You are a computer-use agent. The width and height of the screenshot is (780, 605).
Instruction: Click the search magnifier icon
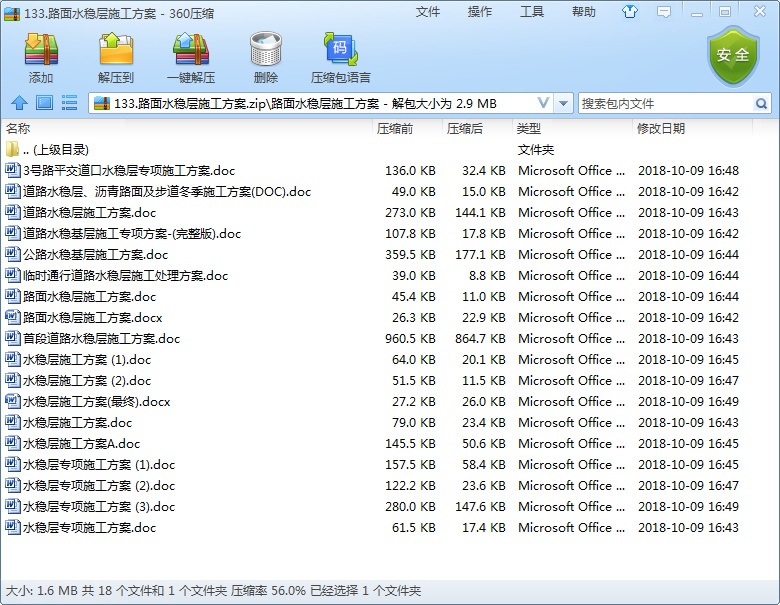(761, 103)
